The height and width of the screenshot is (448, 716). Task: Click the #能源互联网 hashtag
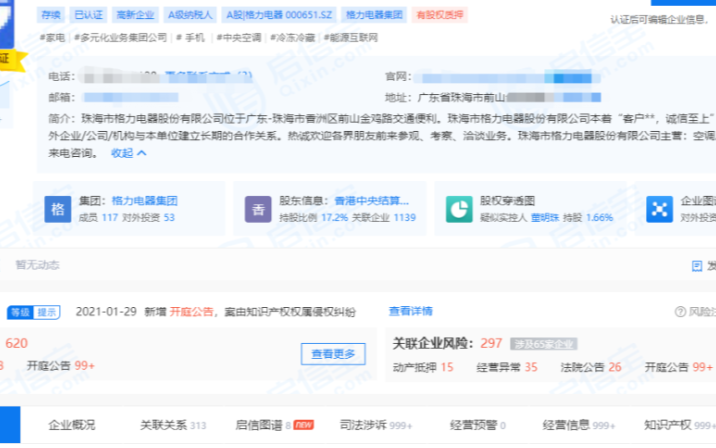(x=351, y=37)
